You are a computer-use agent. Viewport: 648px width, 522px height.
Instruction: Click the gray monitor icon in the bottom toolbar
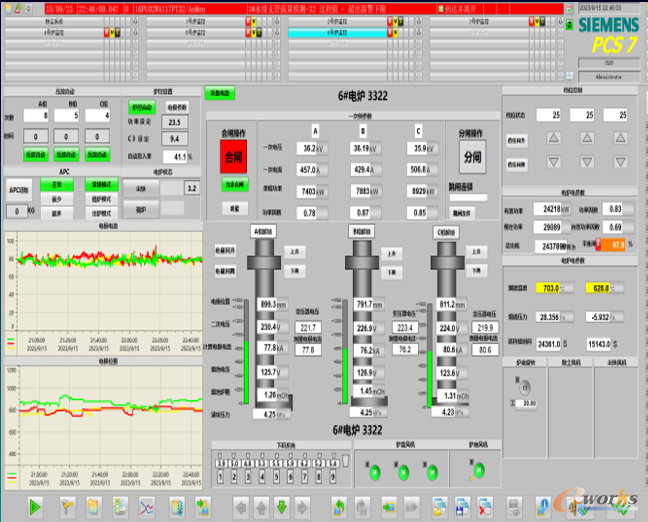pos(514,507)
